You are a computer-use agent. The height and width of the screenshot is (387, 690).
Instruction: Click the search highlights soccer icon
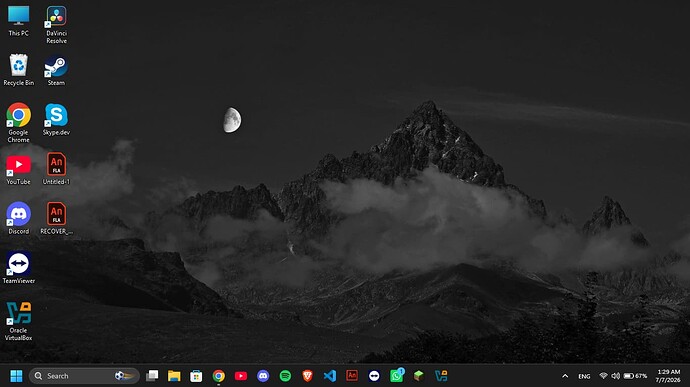pos(124,376)
